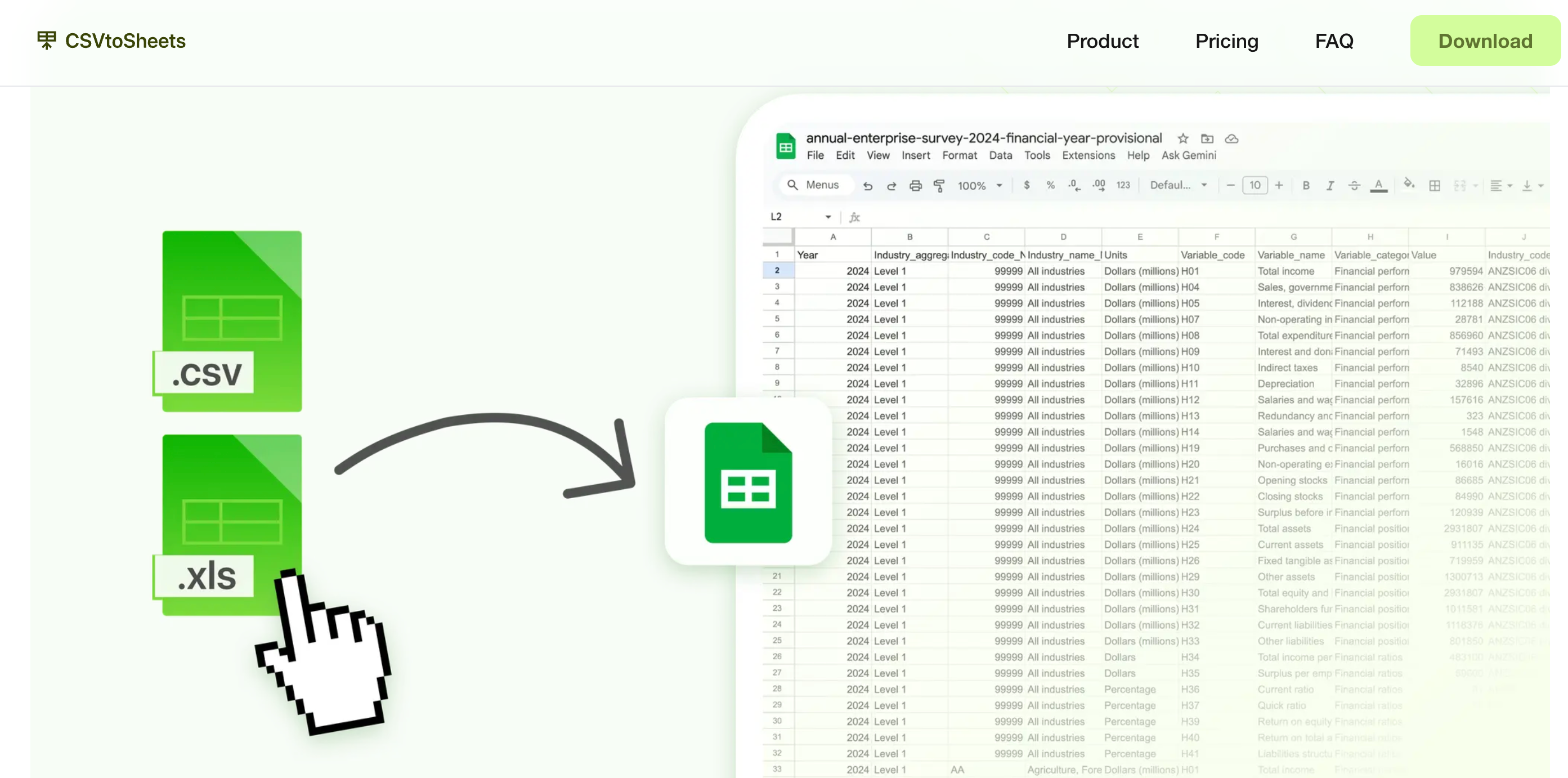Click the font size 10 field
The image size is (1568, 778).
[x=1255, y=185]
